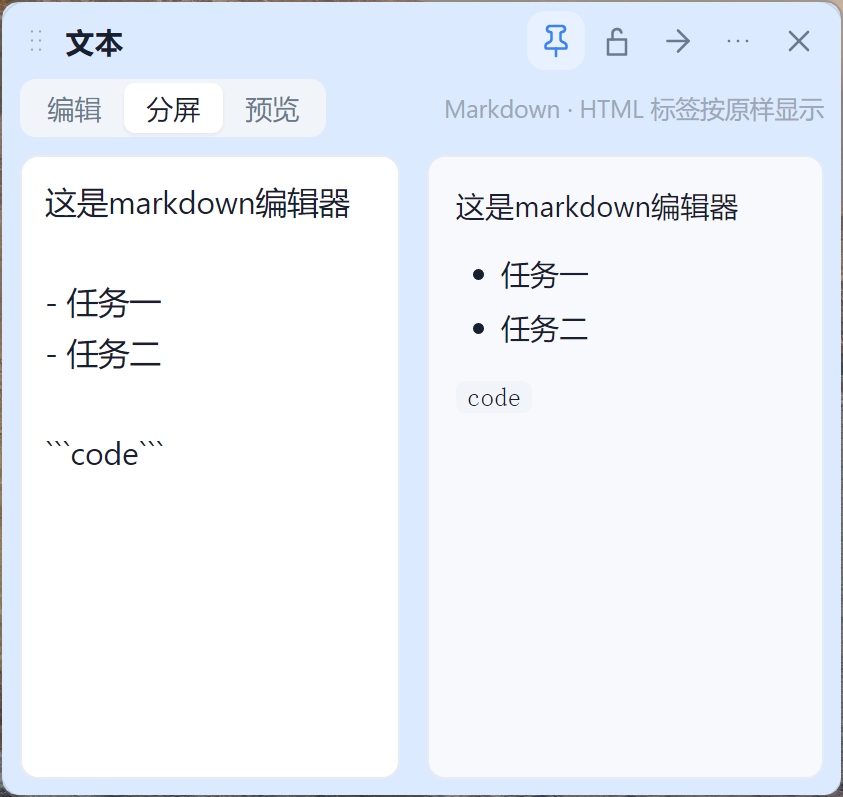
Task: Switch to the 预览 tab
Action: 272,109
